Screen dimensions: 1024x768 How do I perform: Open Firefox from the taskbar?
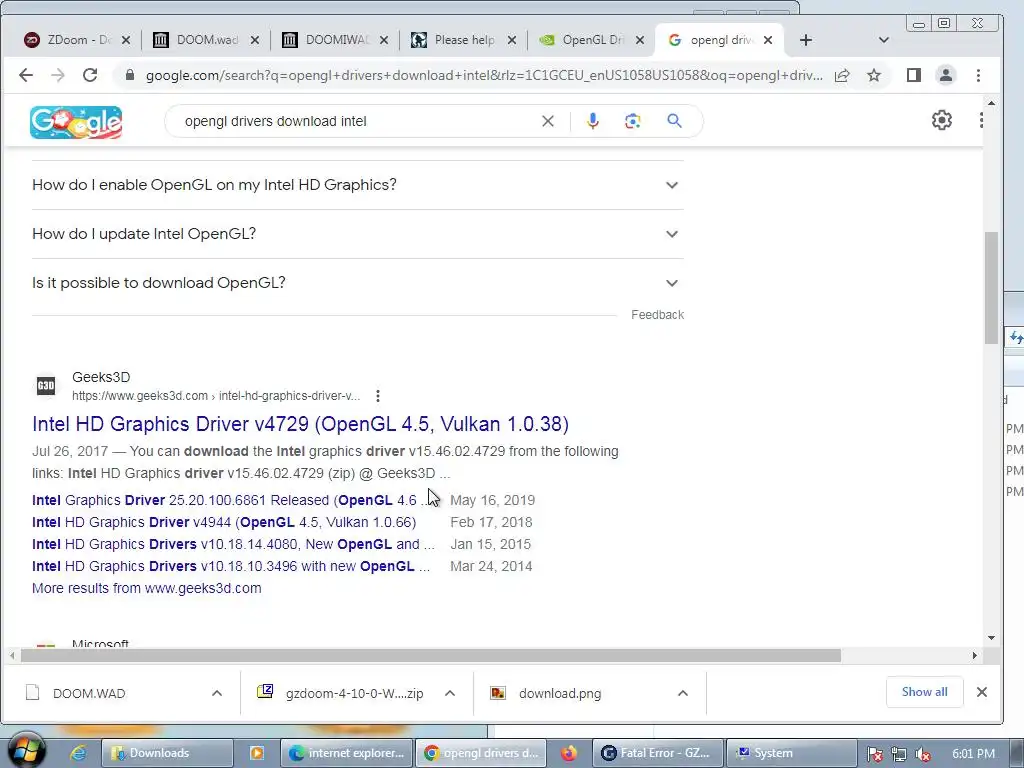[x=569, y=753]
